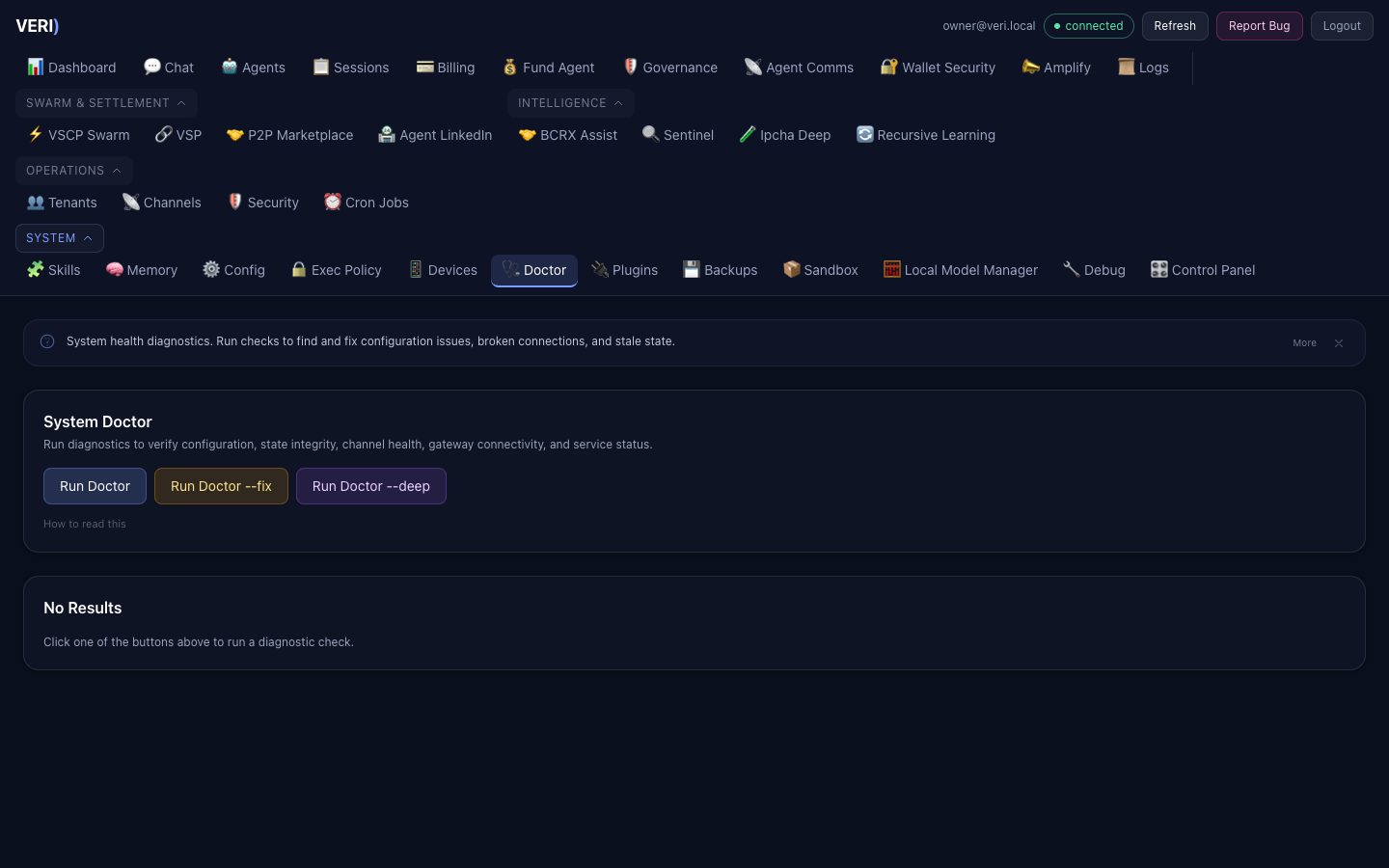Collapse the Operations group

73,171
